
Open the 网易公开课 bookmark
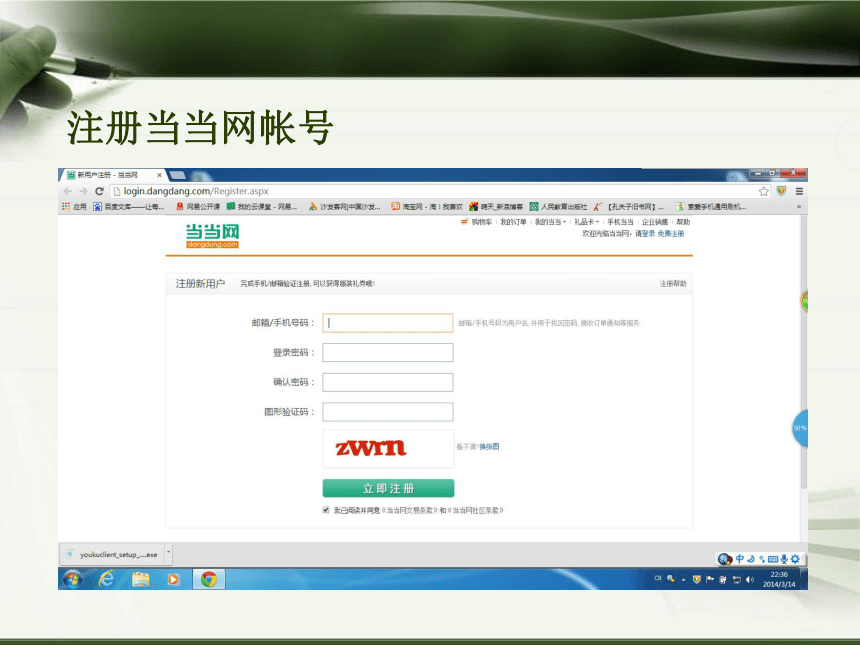pyautogui.click(x=198, y=207)
